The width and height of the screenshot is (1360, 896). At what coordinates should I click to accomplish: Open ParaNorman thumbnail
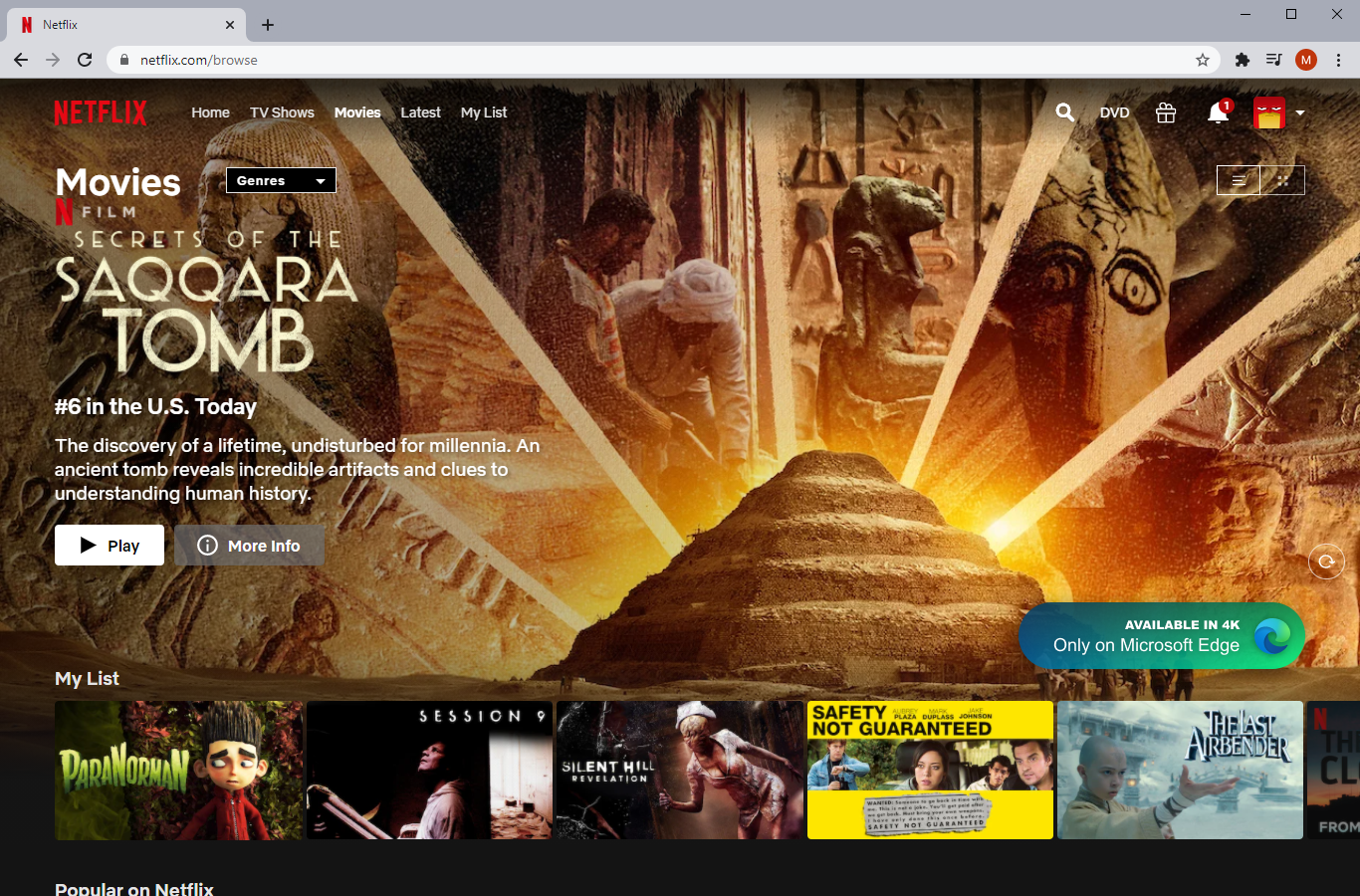coord(178,770)
